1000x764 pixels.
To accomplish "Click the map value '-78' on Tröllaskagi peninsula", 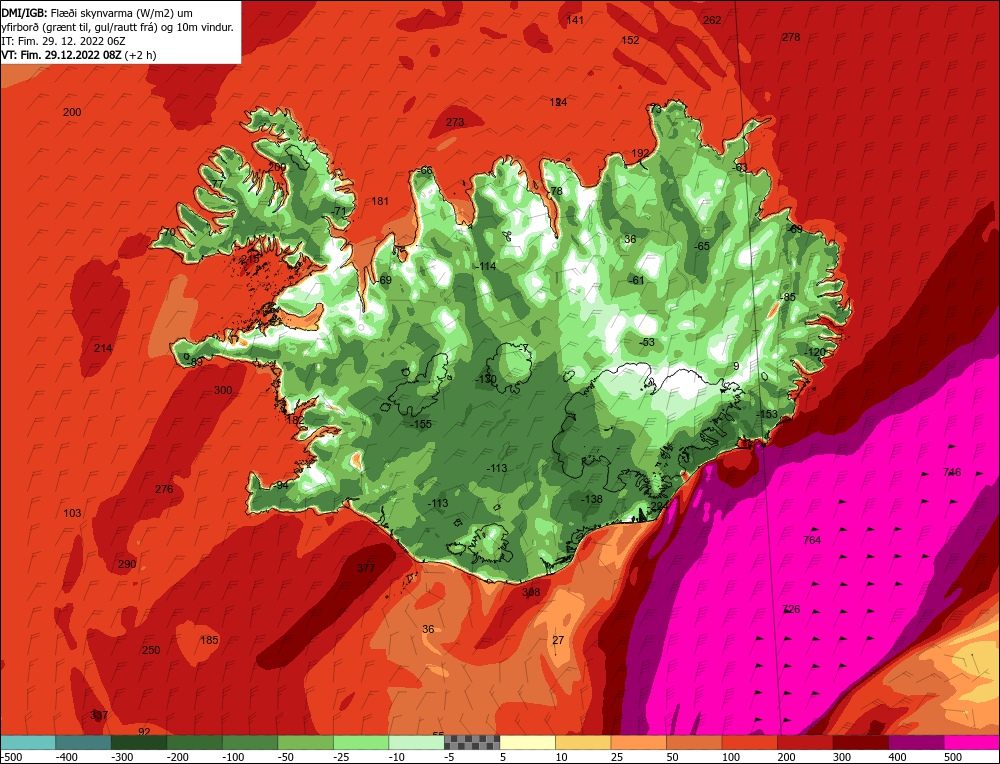I will click(x=555, y=191).
